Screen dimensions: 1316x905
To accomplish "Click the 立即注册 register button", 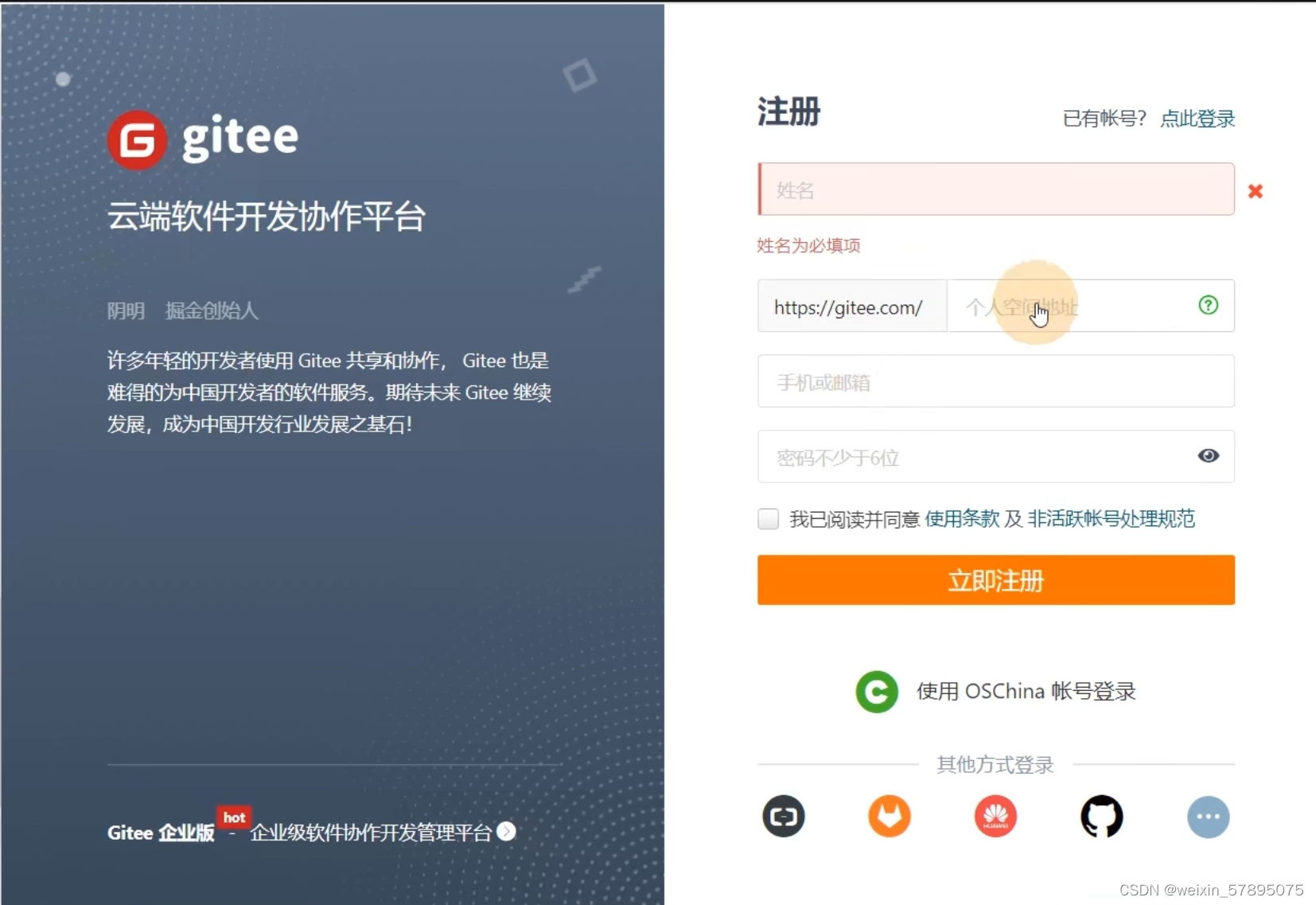I will (x=995, y=581).
